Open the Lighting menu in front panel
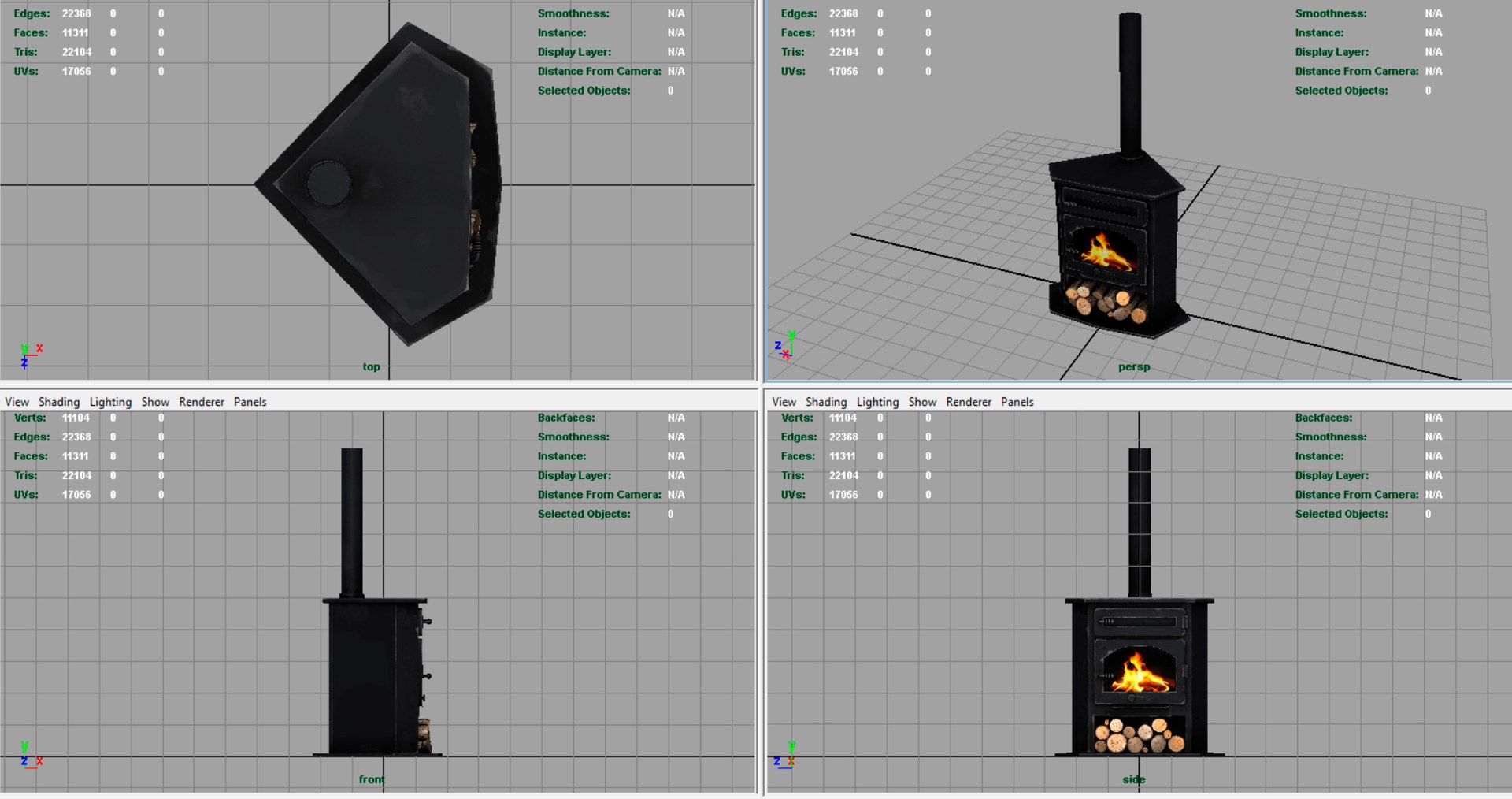The width and height of the screenshot is (1512, 799). pyautogui.click(x=110, y=402)
